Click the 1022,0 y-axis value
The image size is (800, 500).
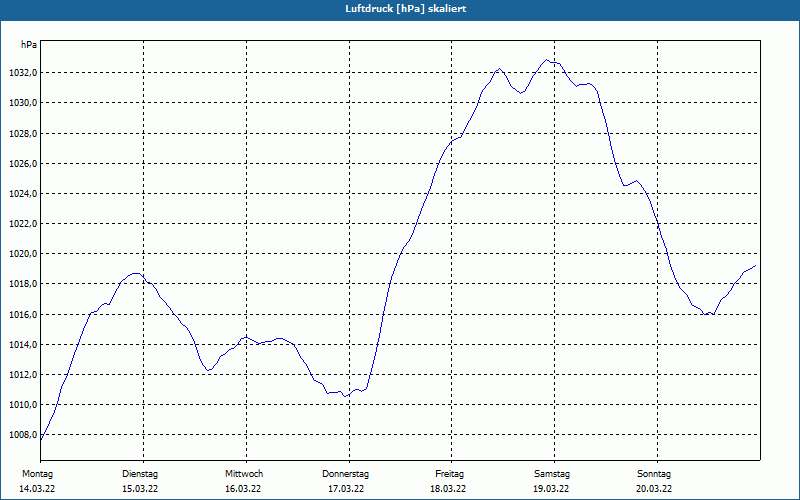point(23,224)
